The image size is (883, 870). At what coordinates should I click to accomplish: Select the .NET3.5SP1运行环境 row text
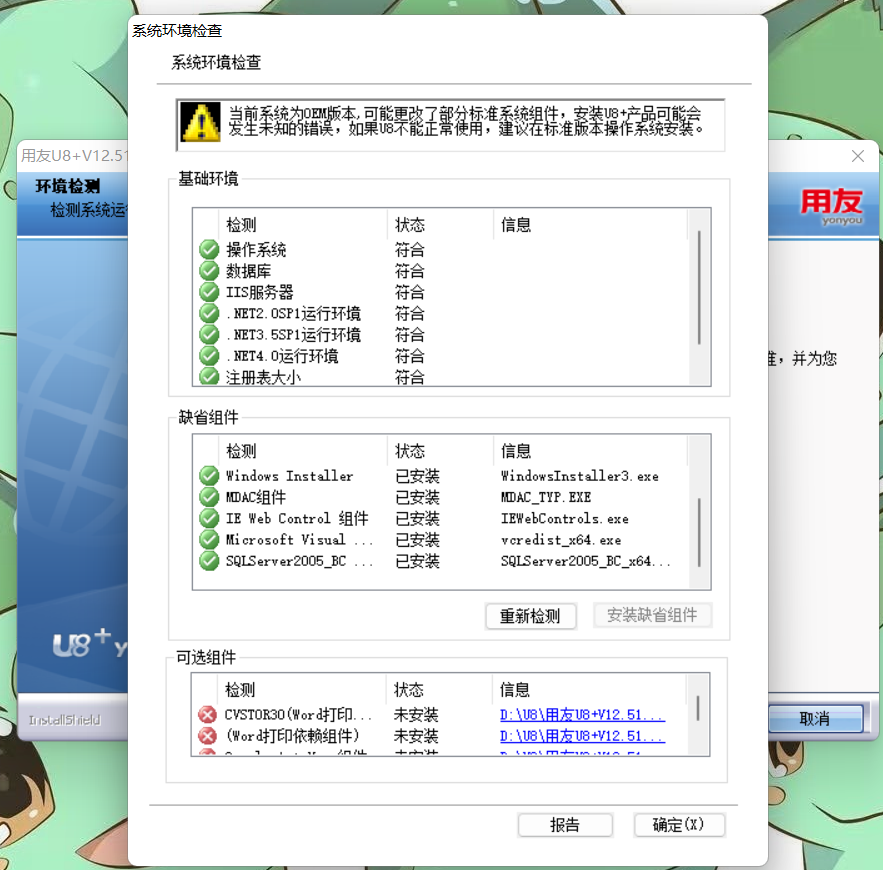293,334
